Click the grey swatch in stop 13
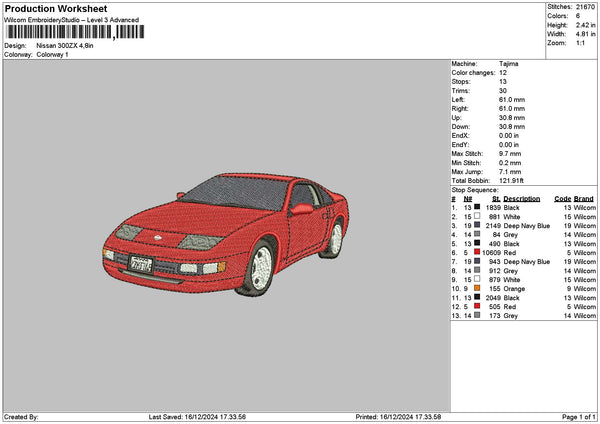 (477, 315)
